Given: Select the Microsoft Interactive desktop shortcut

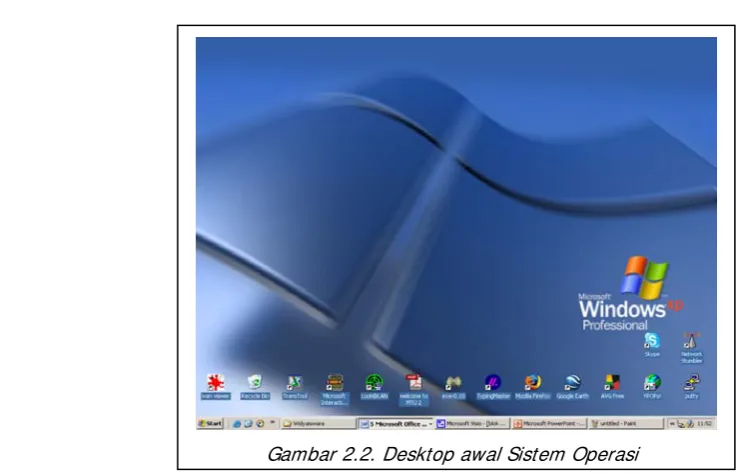Looking at the screenshot, I should click(x=334, y=389).
